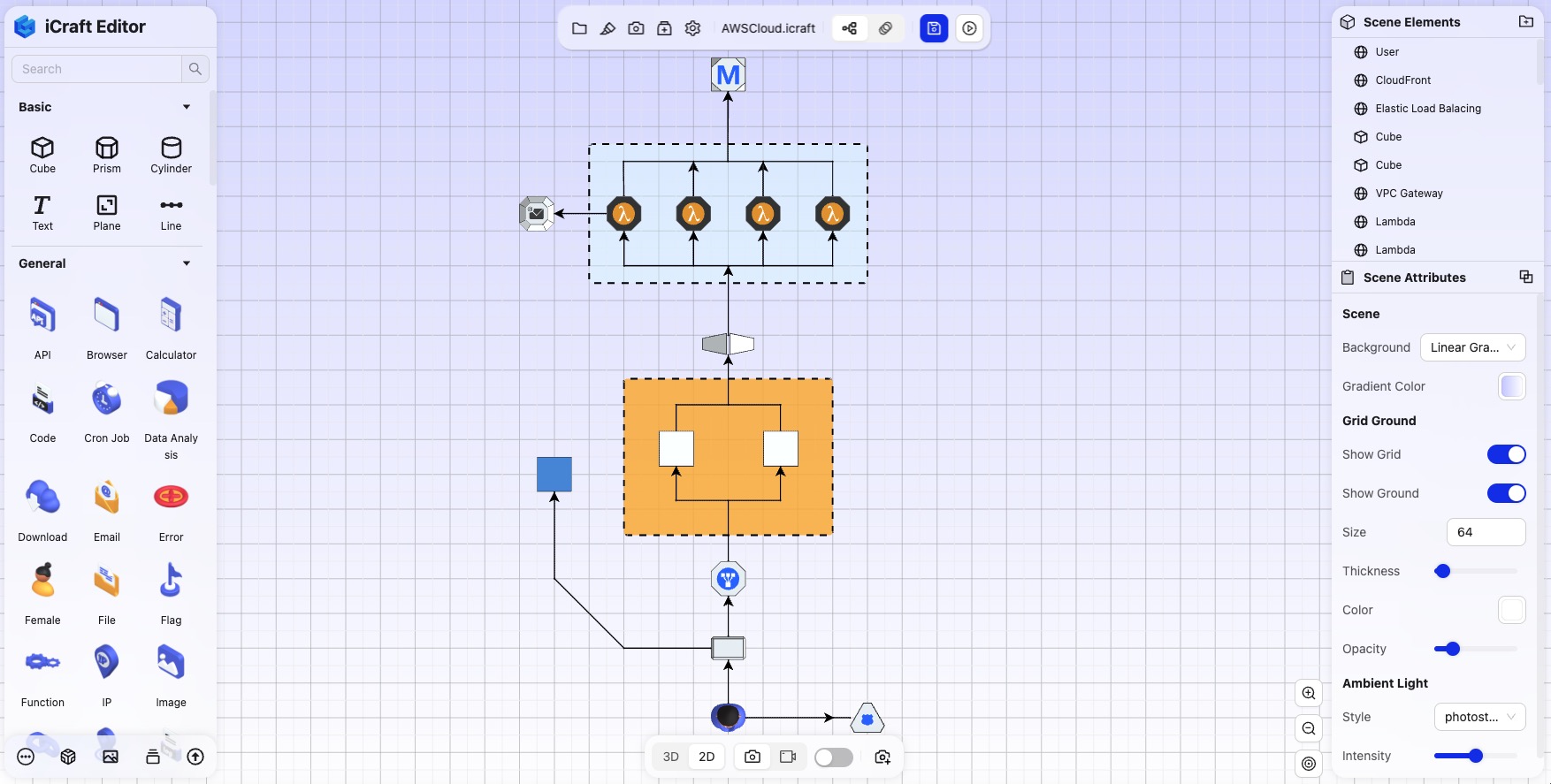The image size is (1551, 784).
Task: Collapse the General section
Action: pos(187,263)
